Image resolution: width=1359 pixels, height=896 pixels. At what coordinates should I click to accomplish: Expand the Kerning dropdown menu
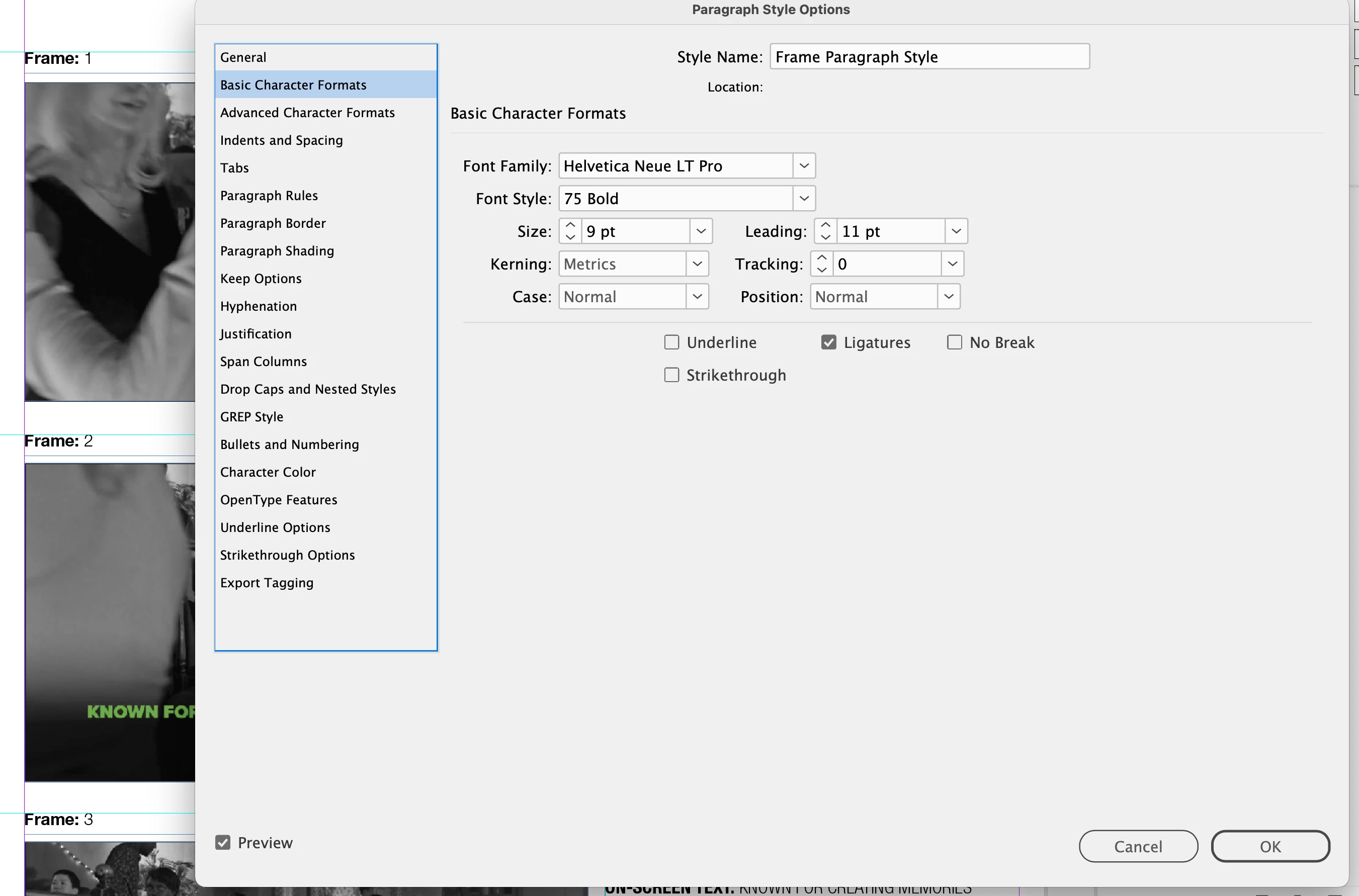coord(697,263)
